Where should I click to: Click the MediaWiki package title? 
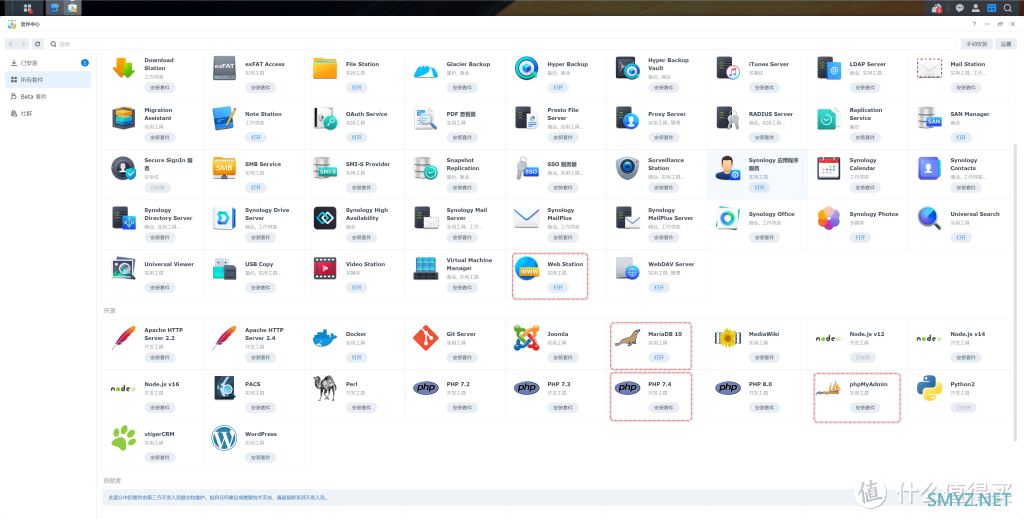coord(763,334)
